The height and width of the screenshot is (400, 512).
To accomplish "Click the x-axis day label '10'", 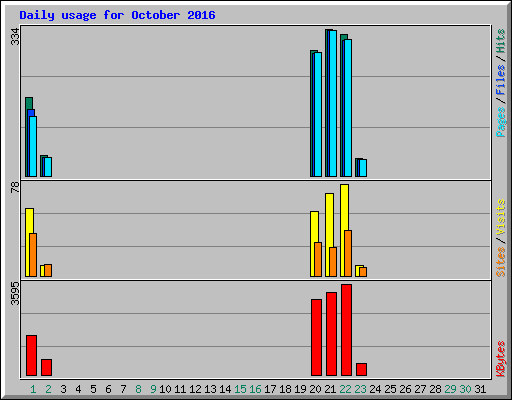I will click(165, 389).
